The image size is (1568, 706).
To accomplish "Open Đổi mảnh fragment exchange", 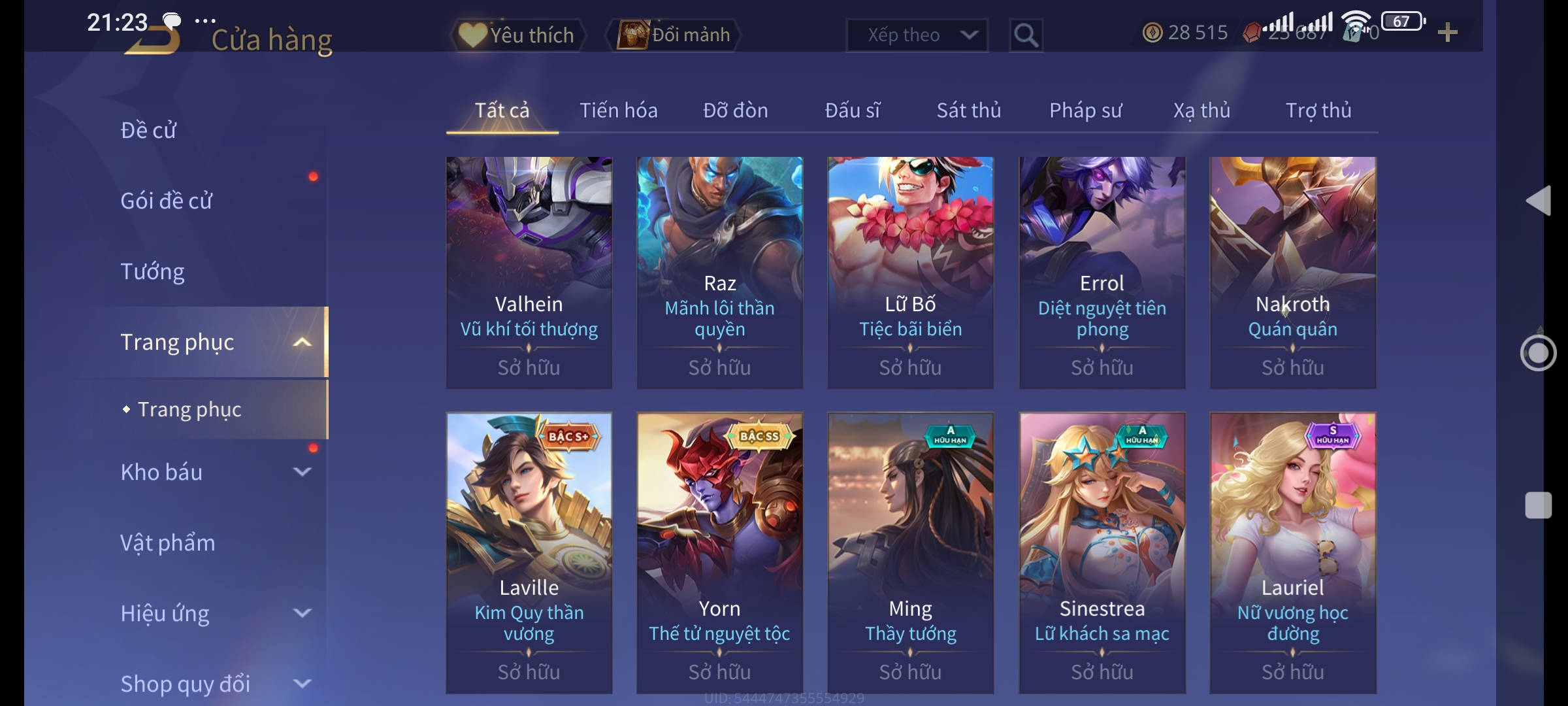I will coord(674,35).
